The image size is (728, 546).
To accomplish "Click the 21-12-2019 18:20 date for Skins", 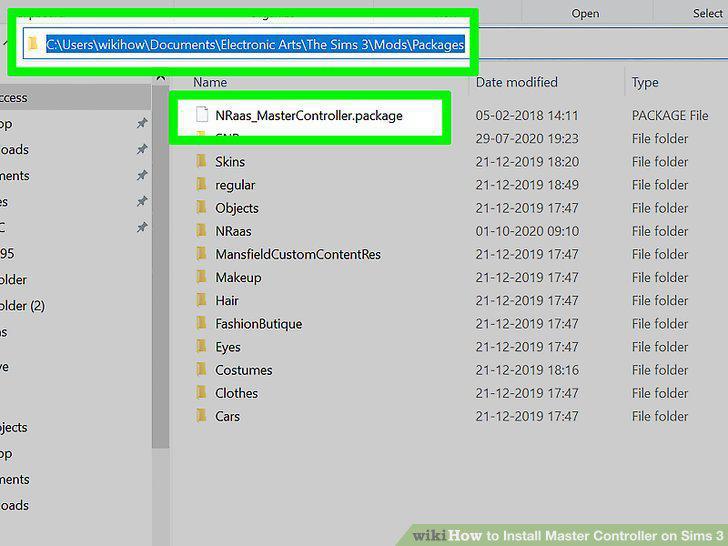I will point(527,162).
